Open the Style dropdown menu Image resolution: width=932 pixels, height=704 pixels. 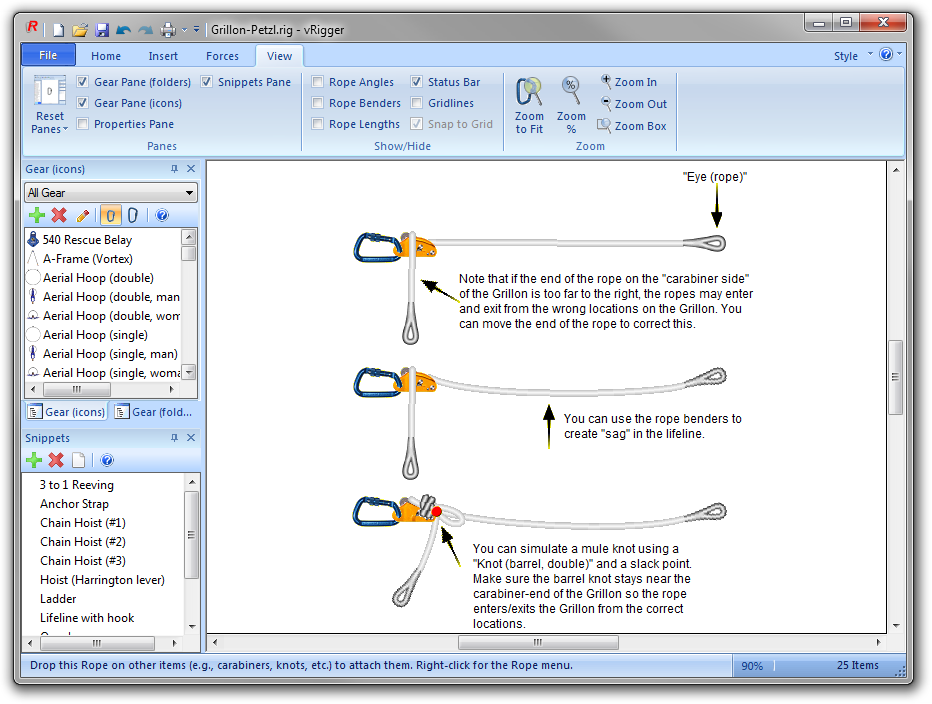[853, 56]
